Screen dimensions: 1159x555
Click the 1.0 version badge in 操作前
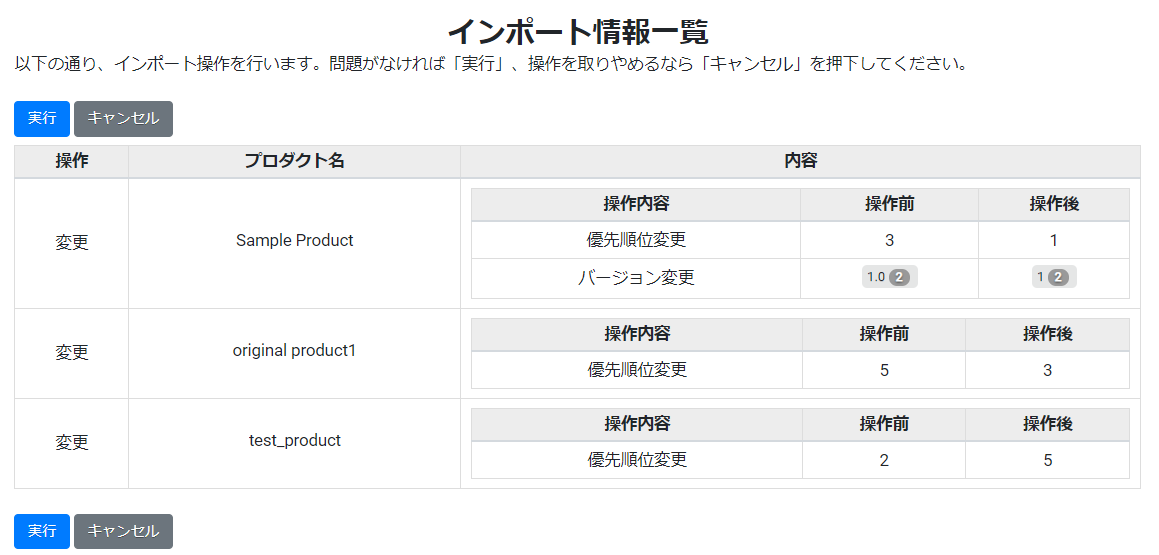(x=889, y=278)
